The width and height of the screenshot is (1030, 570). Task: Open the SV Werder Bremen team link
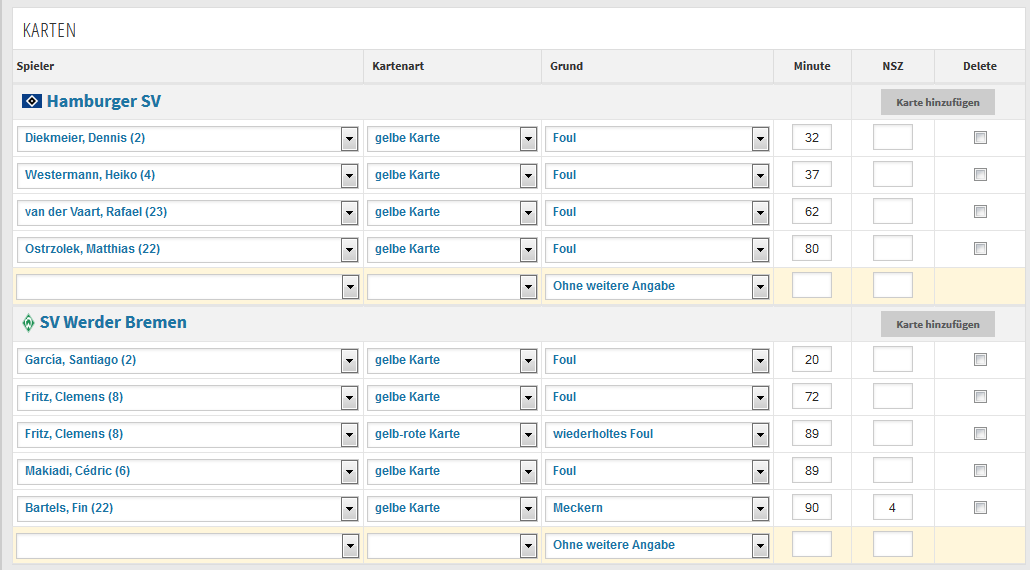pos(113,322)
